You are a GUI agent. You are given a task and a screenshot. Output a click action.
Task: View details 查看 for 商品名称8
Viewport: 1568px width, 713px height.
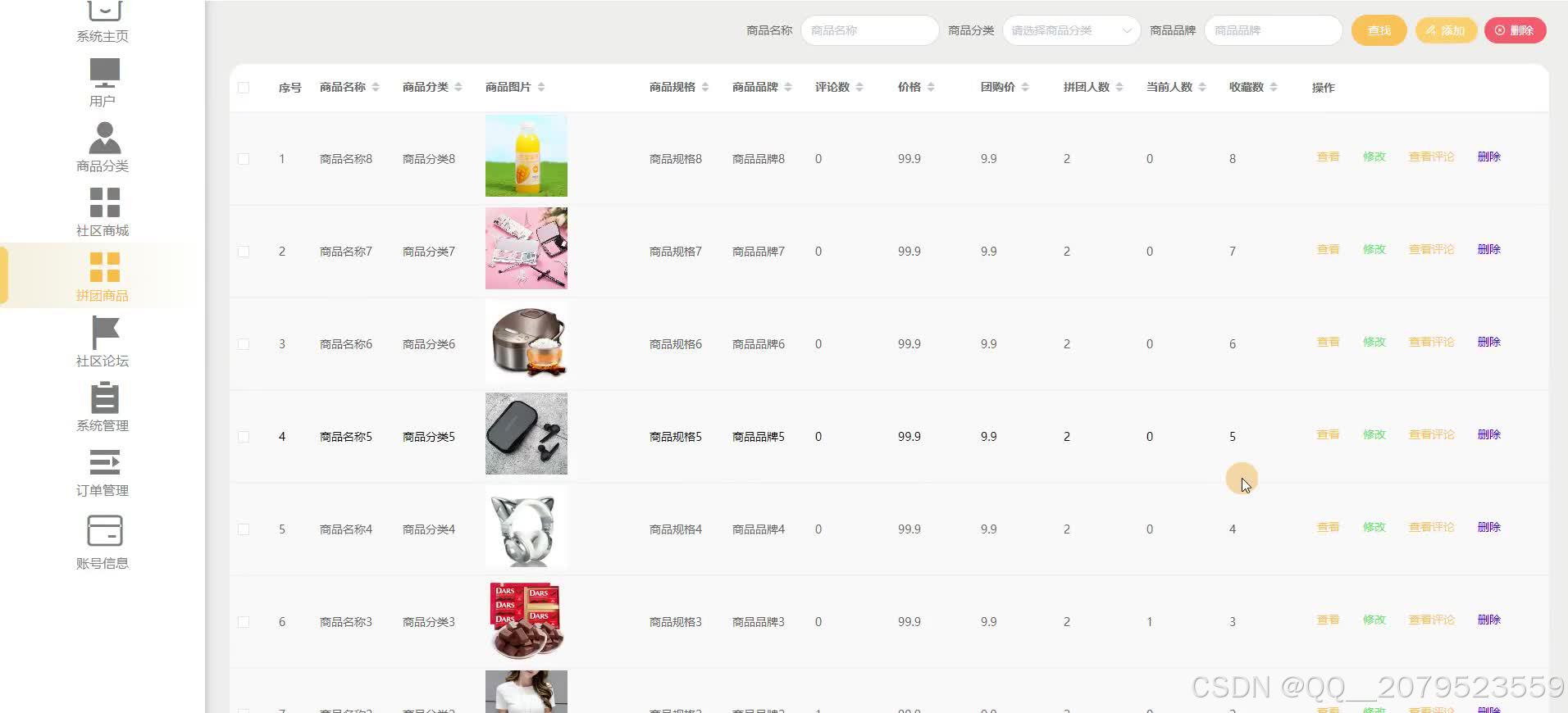(1328, 157)
